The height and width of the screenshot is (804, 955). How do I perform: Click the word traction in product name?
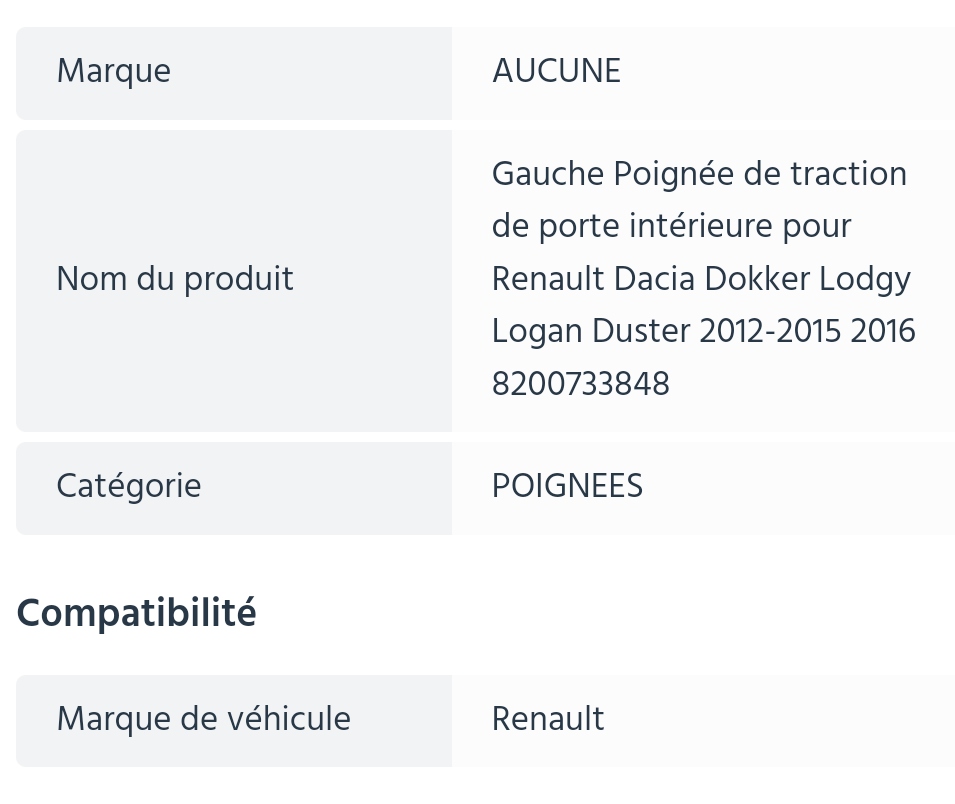(848, 174)
